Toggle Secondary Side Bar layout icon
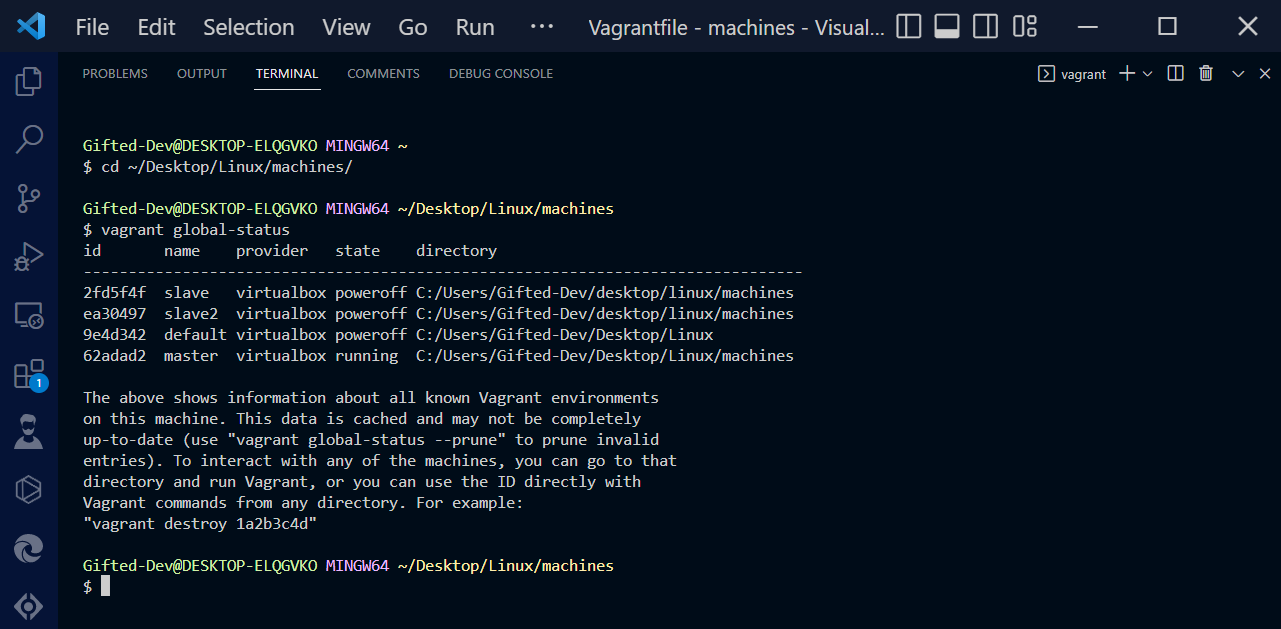The image size is (1281, 629). tap(985, 27)
